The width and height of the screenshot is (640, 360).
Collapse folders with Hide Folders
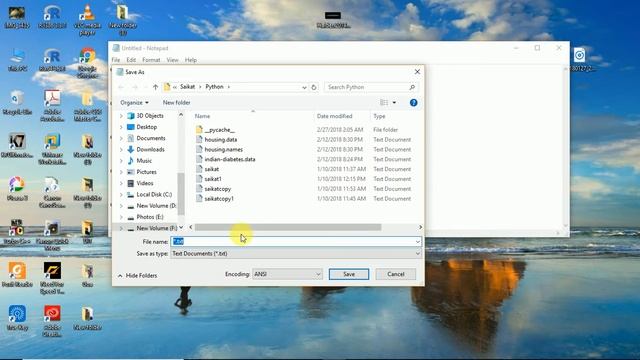click(x=138, y=276)
